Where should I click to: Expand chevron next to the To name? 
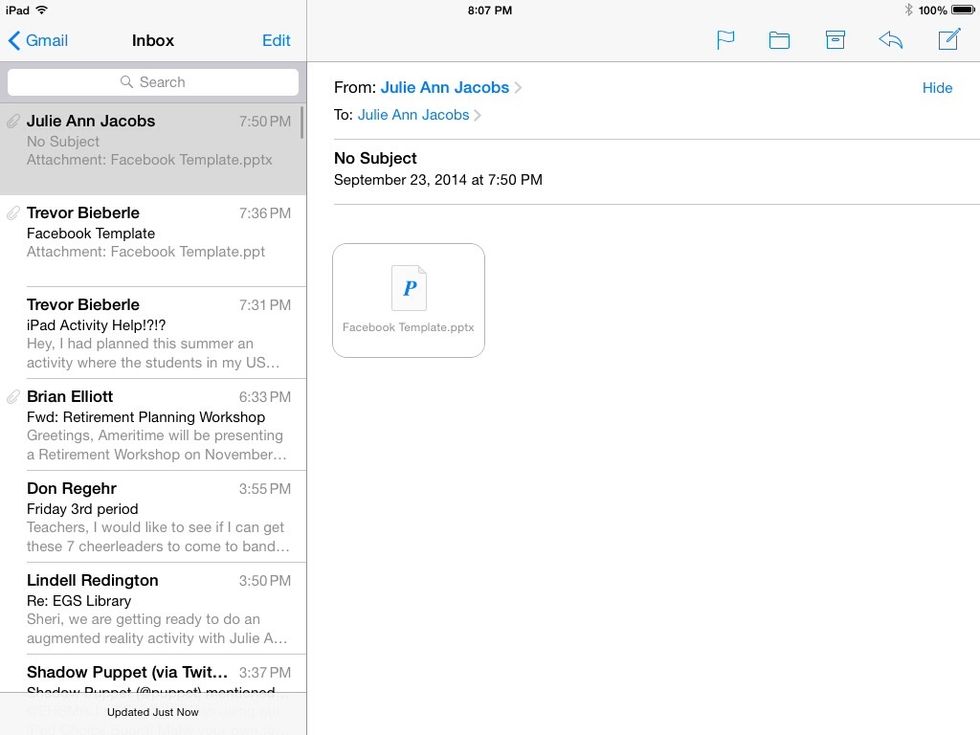coord(478,115)
